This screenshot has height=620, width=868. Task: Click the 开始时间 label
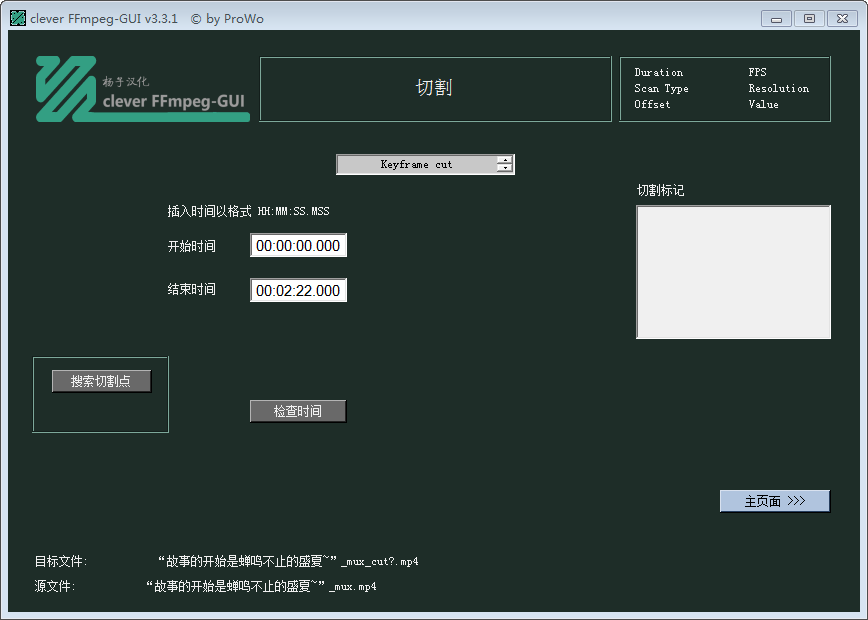(x=192, y=246)
